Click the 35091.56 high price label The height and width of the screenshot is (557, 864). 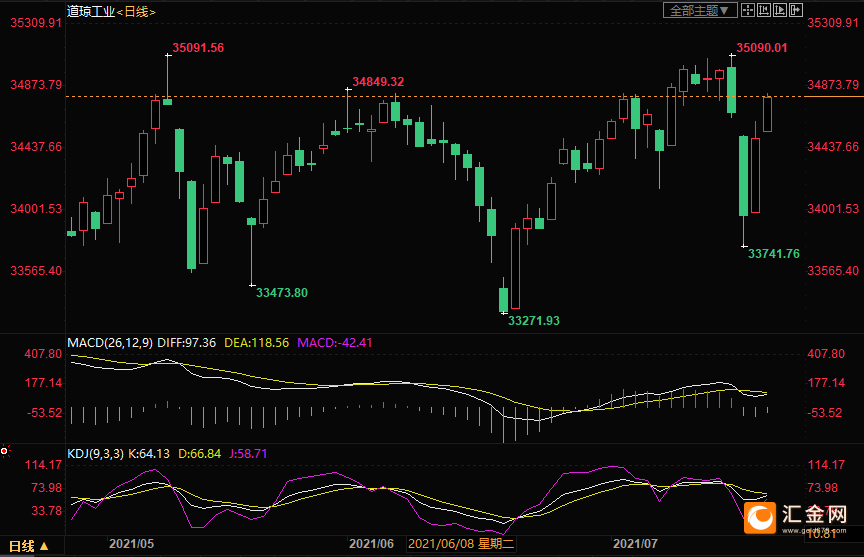point(198,48)
